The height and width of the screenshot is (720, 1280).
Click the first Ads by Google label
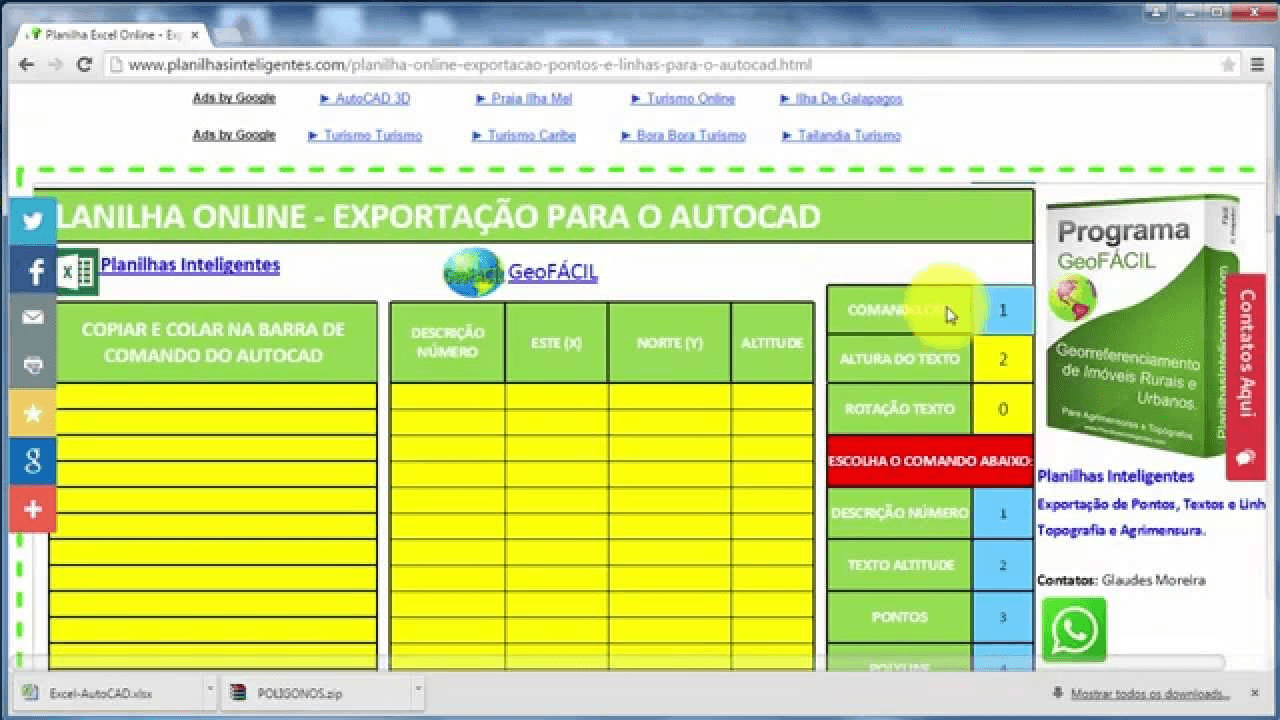pos(234,98)
